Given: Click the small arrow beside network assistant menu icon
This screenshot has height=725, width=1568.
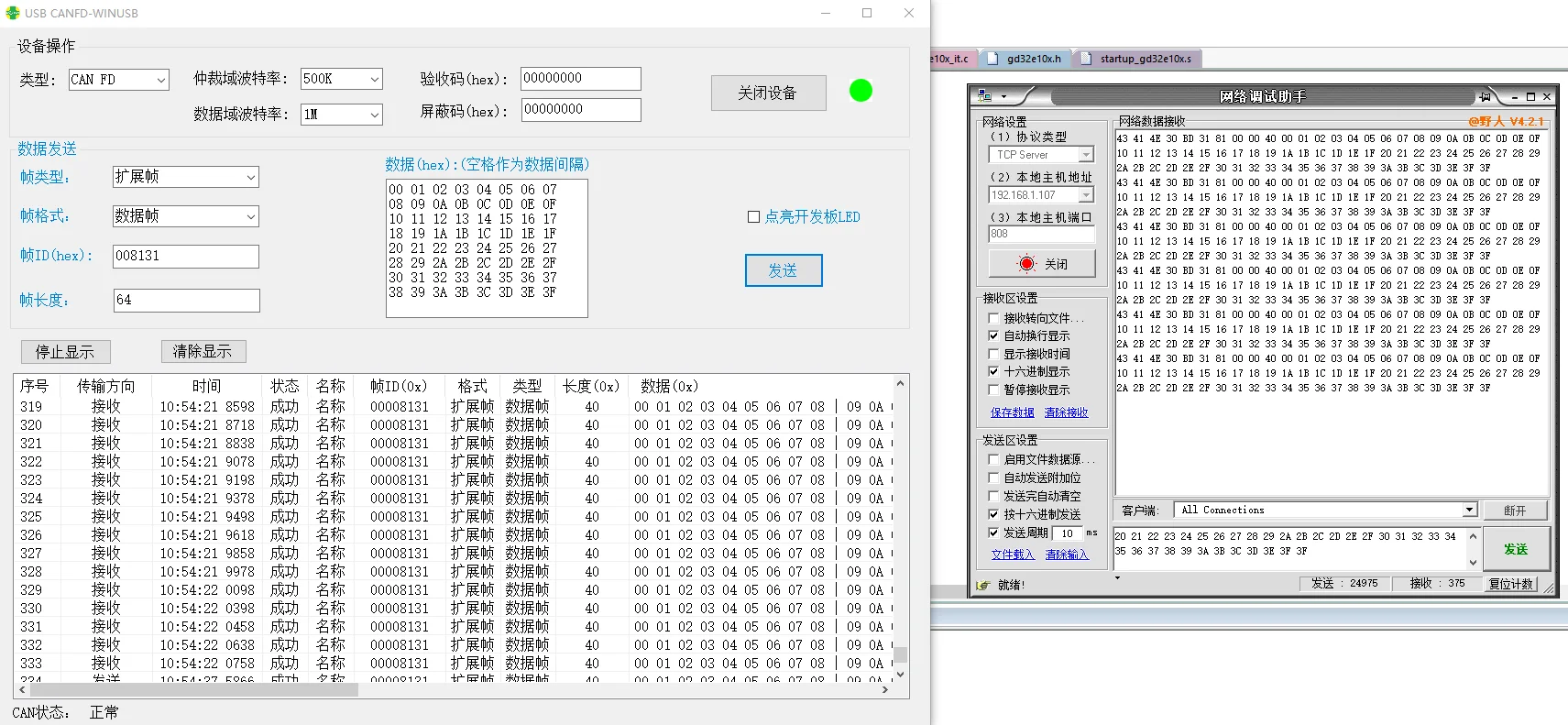Looking at the screenshot, I should coord(1004,96).
